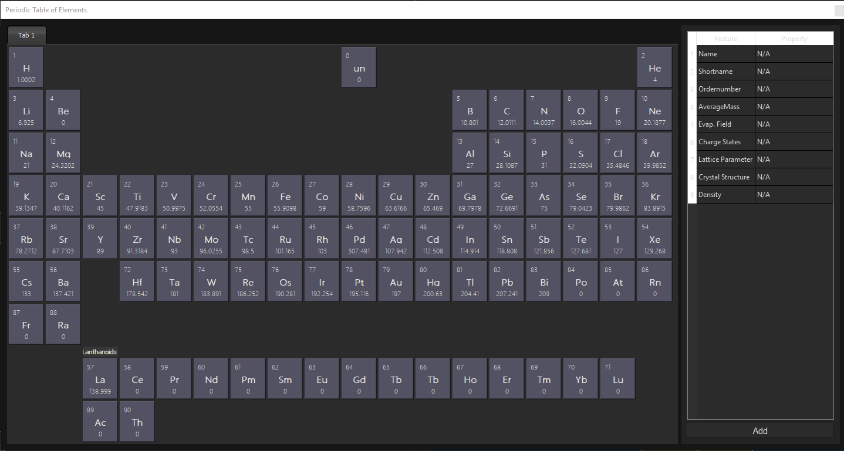Select the Lanthanum (La) tile in Lanthanoids

click(100, 379)
